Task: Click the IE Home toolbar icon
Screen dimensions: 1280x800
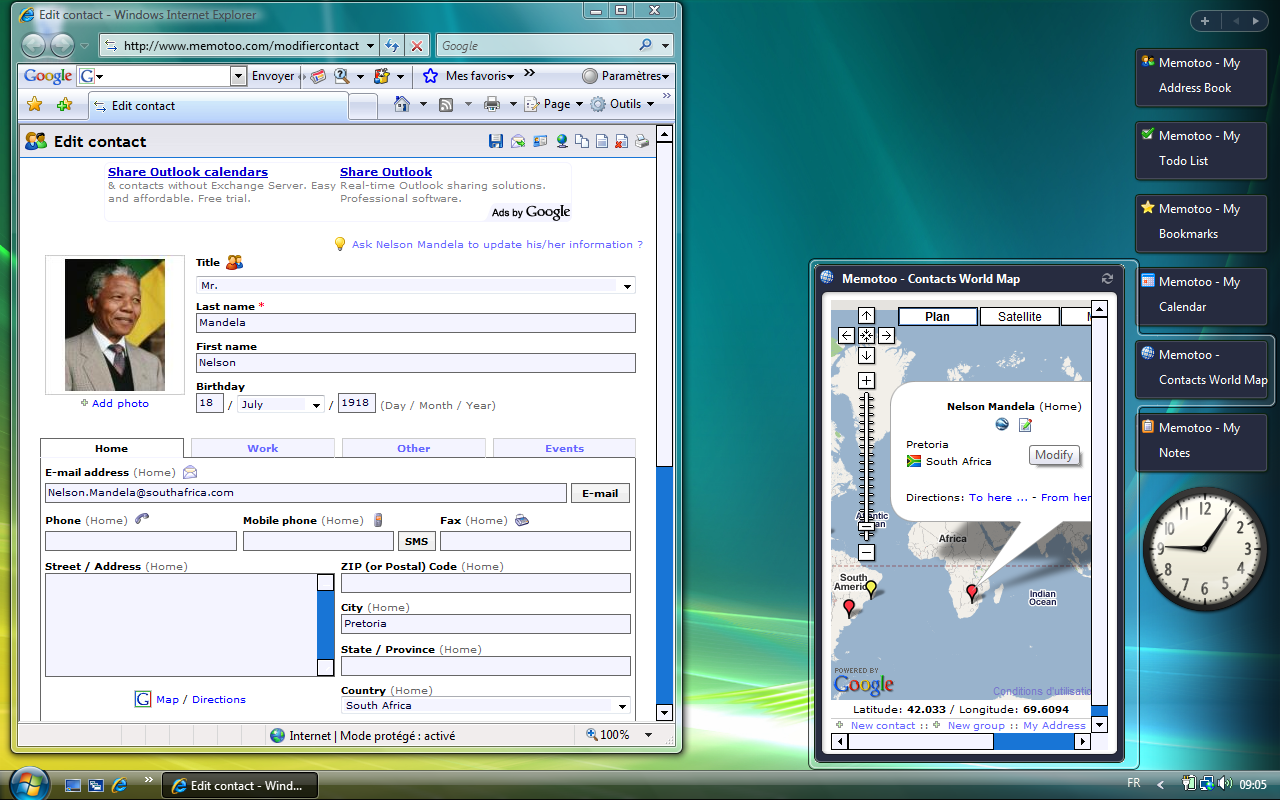Action: tap(402, 104)
